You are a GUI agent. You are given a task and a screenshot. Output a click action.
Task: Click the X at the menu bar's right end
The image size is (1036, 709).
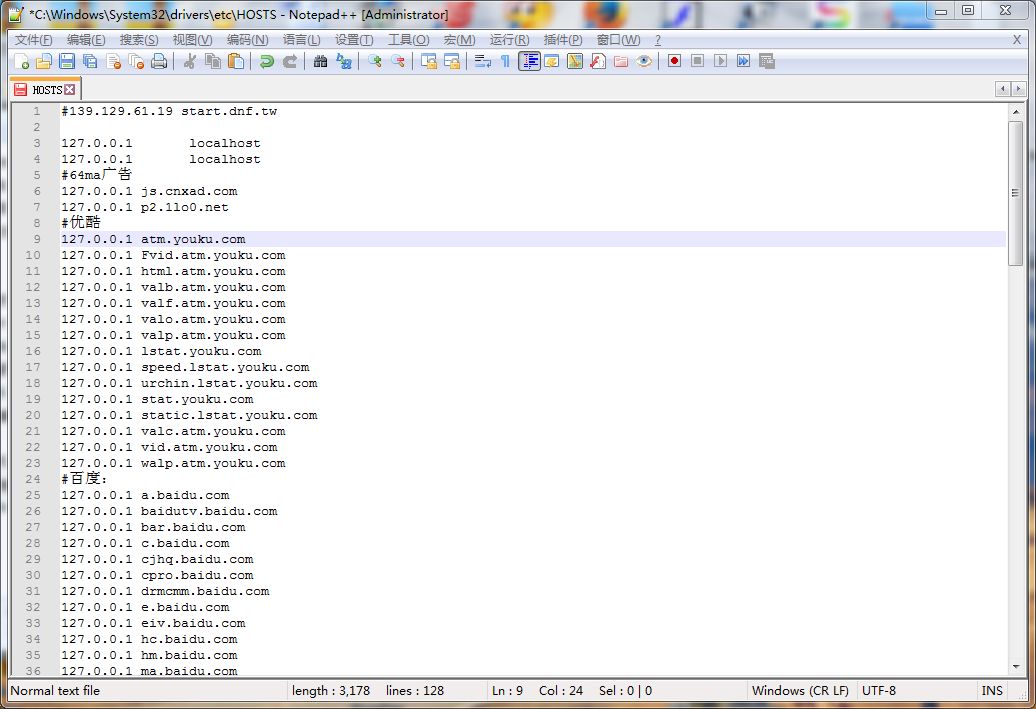(x=1017, y=40)
